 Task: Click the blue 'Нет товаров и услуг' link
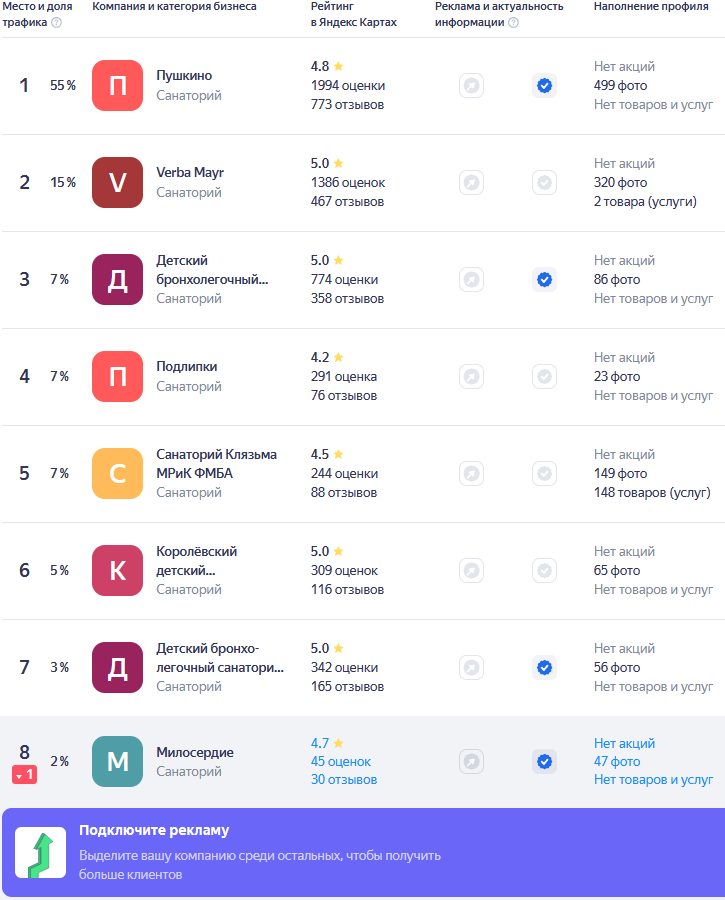(653, 779)
